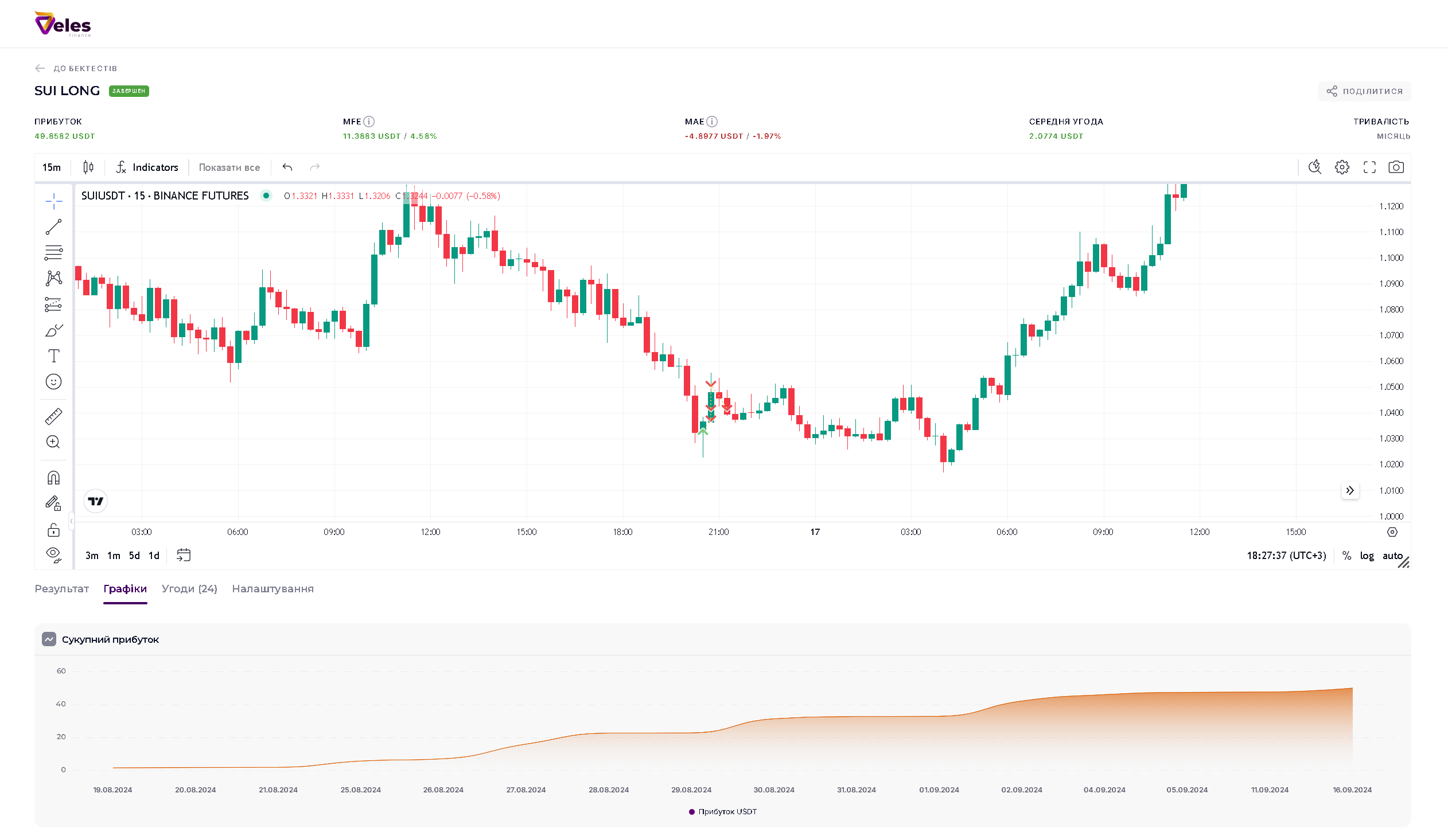Select the 5d date range
Image resolution: width=1448 pixels, height=840 pixels.
point(134,556)
